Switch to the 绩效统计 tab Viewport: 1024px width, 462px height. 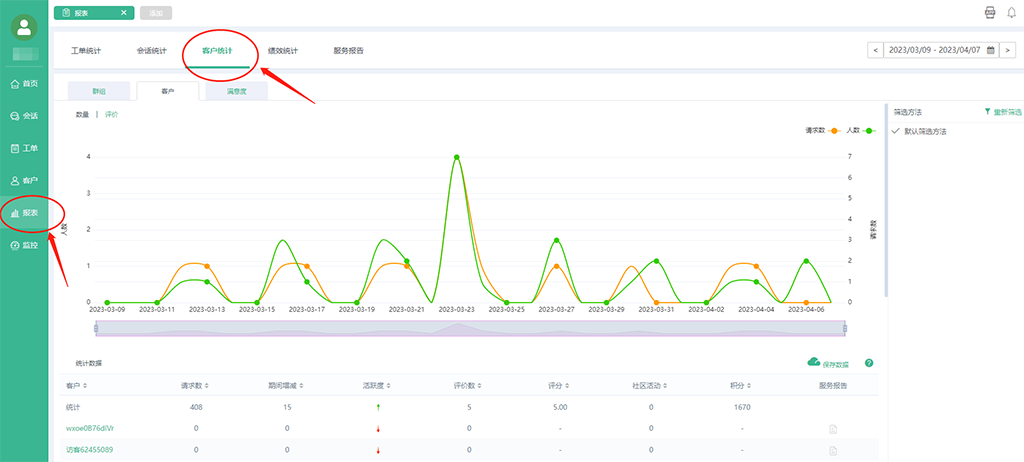[x=283, y=50]
